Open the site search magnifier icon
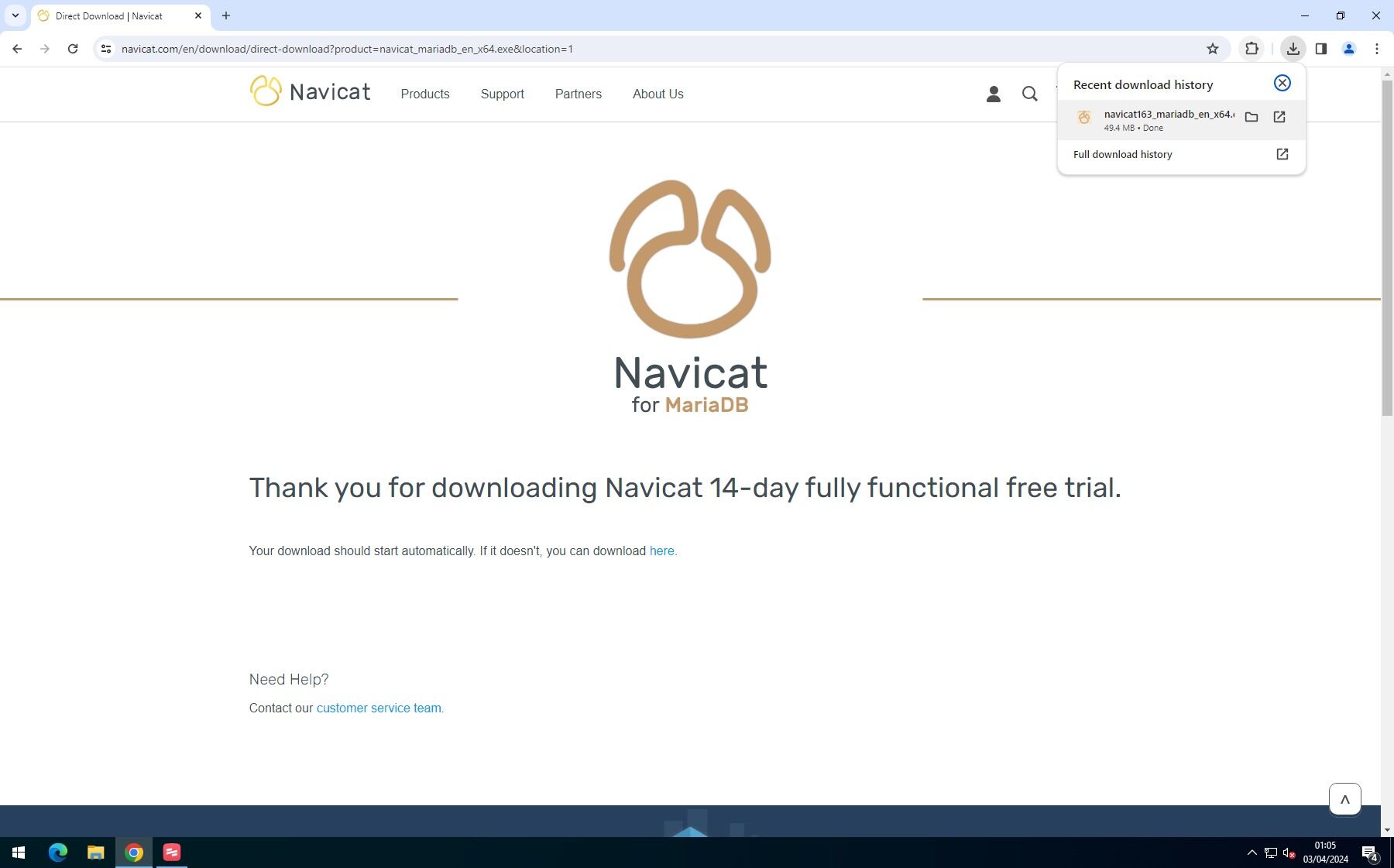This screenshot has height=868, width=1394. 1029,94
